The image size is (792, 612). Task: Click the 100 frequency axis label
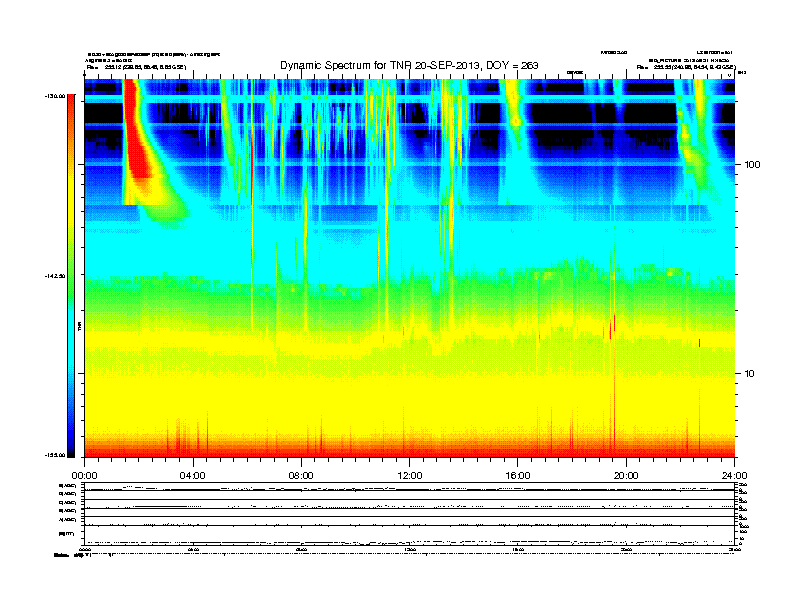click(x=752, y=165)
